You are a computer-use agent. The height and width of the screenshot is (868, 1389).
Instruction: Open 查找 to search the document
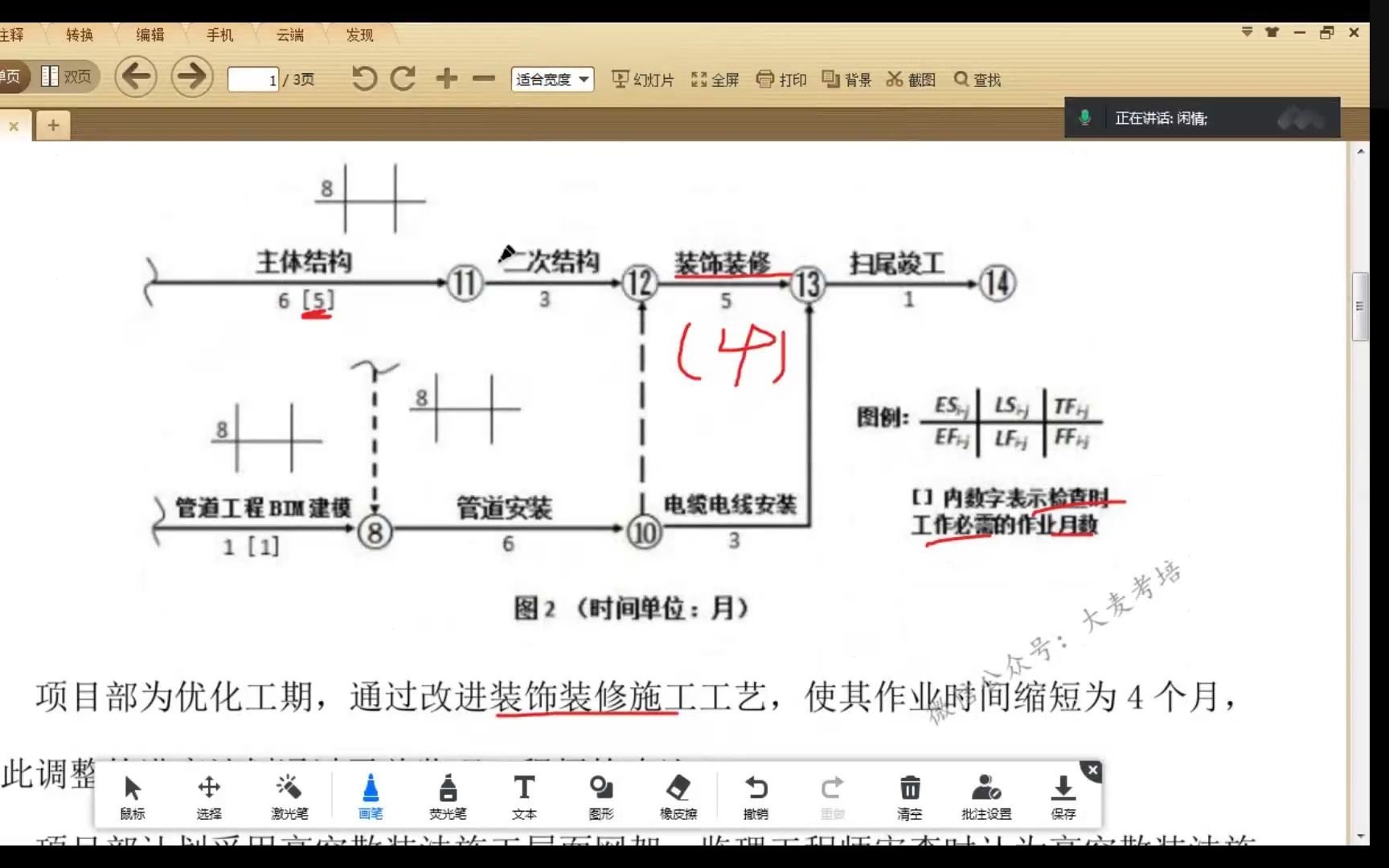pos(977,79)
